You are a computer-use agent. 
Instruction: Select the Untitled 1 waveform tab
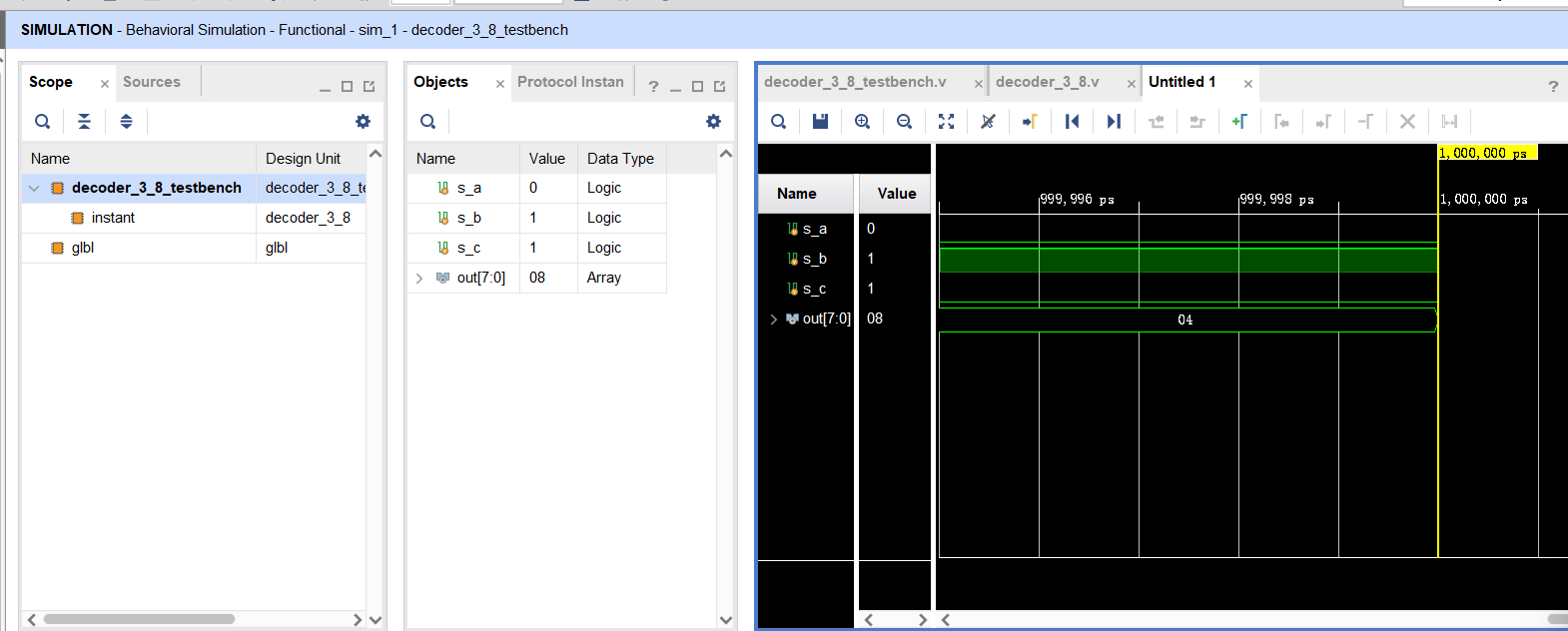tap(1181, 82)
